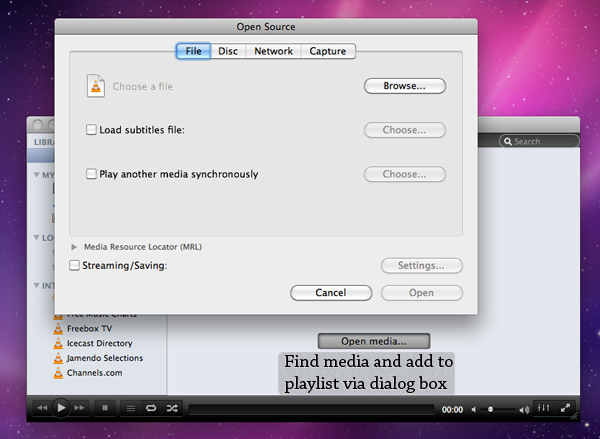Open the equalizer effects icon

pyautogui.click(x=544, y=408)
